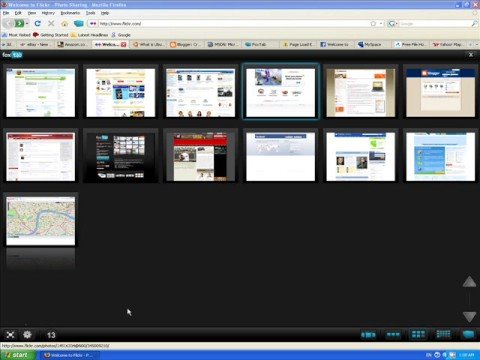Open the back/forward history dropdown arrow
The image size is (480, 360).
tap(27, 23)
